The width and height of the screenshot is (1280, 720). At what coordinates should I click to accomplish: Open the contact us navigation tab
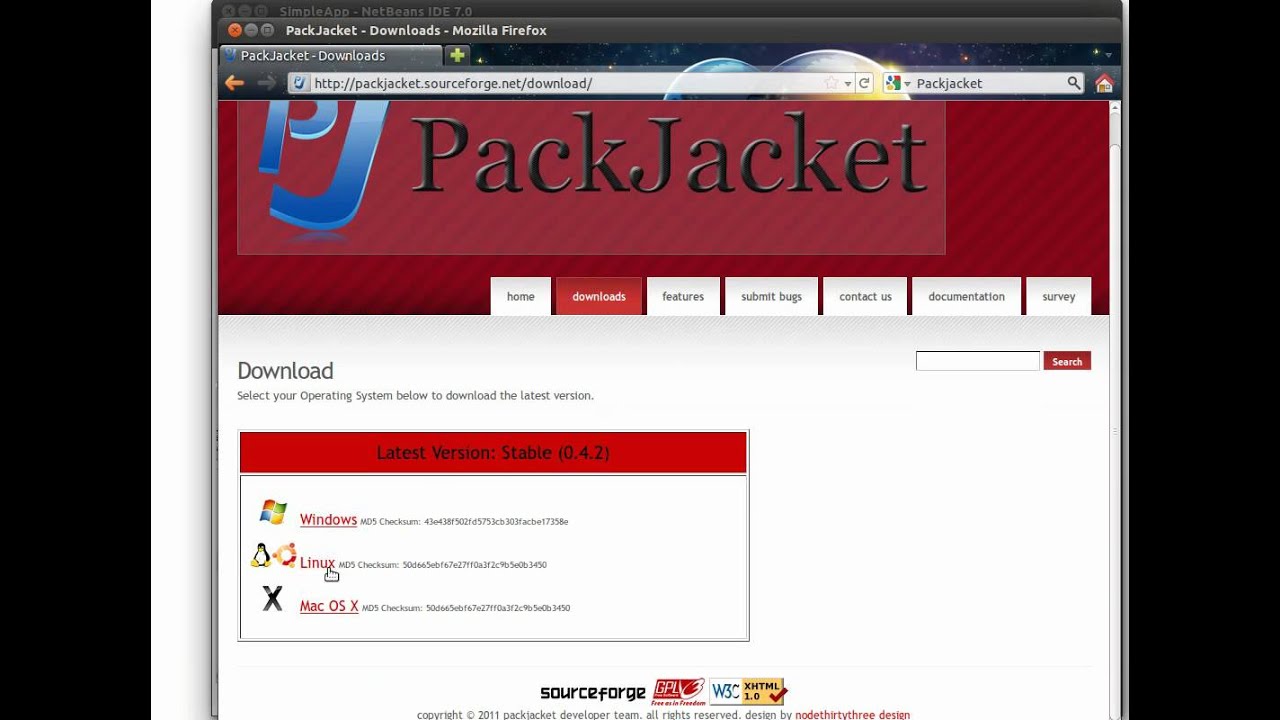pyautogui.click(x=865, y=296)
